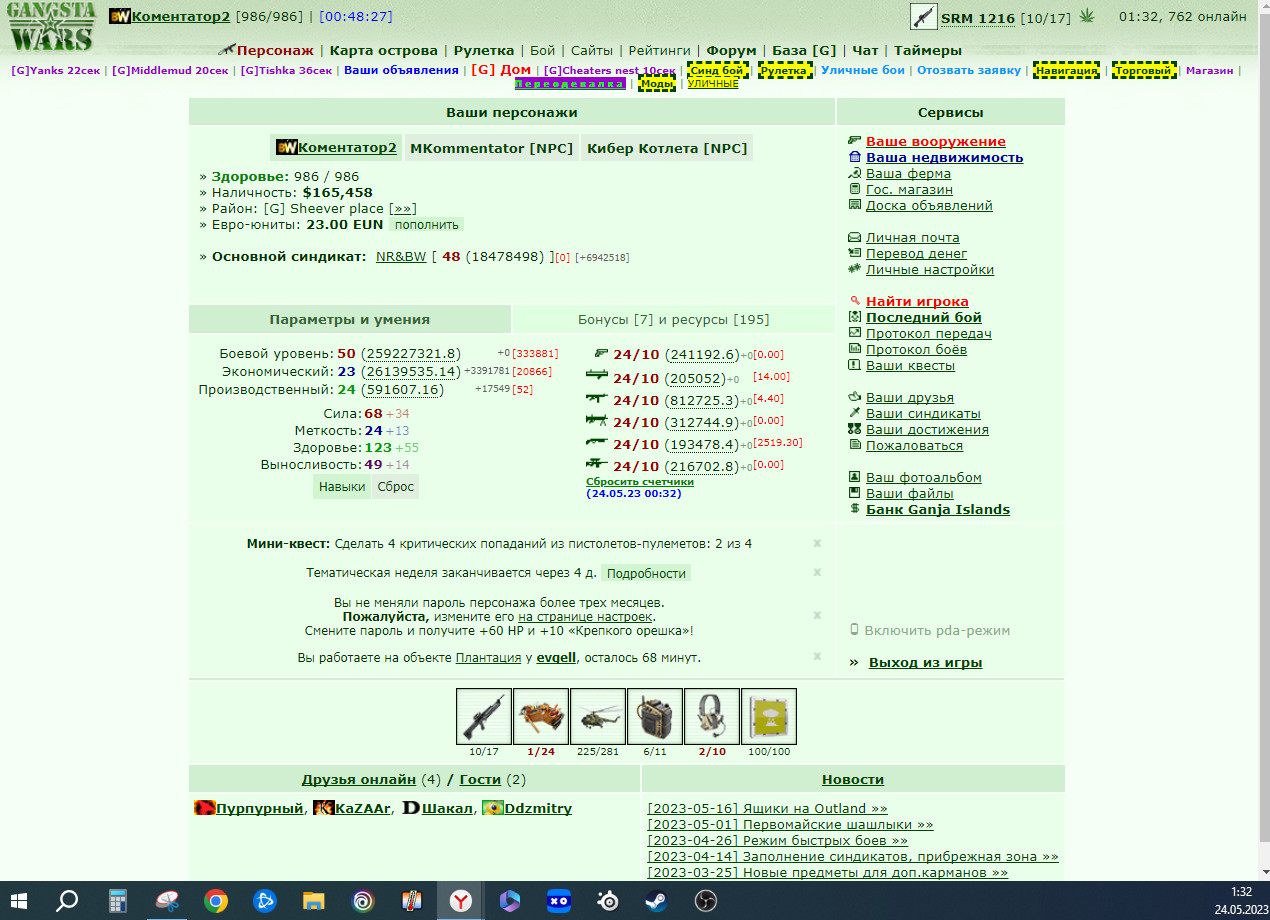Open База [G] in the top menu
The height and width of the screenshot is (920, 1270).
[804, 50]
